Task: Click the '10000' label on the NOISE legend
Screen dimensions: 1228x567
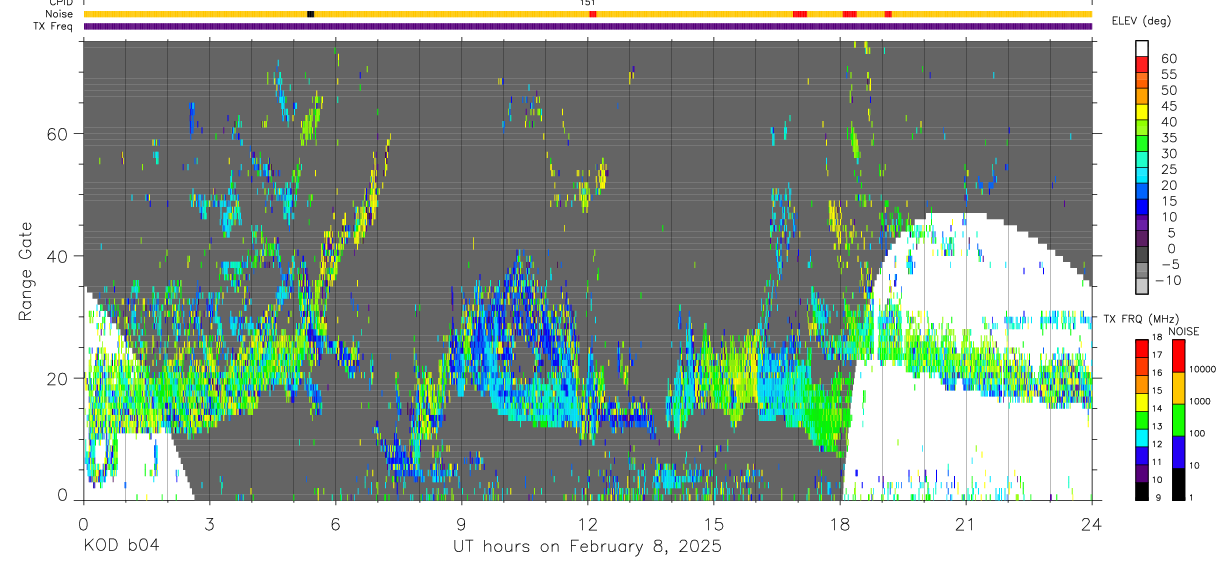Action: click(1201, 369)
